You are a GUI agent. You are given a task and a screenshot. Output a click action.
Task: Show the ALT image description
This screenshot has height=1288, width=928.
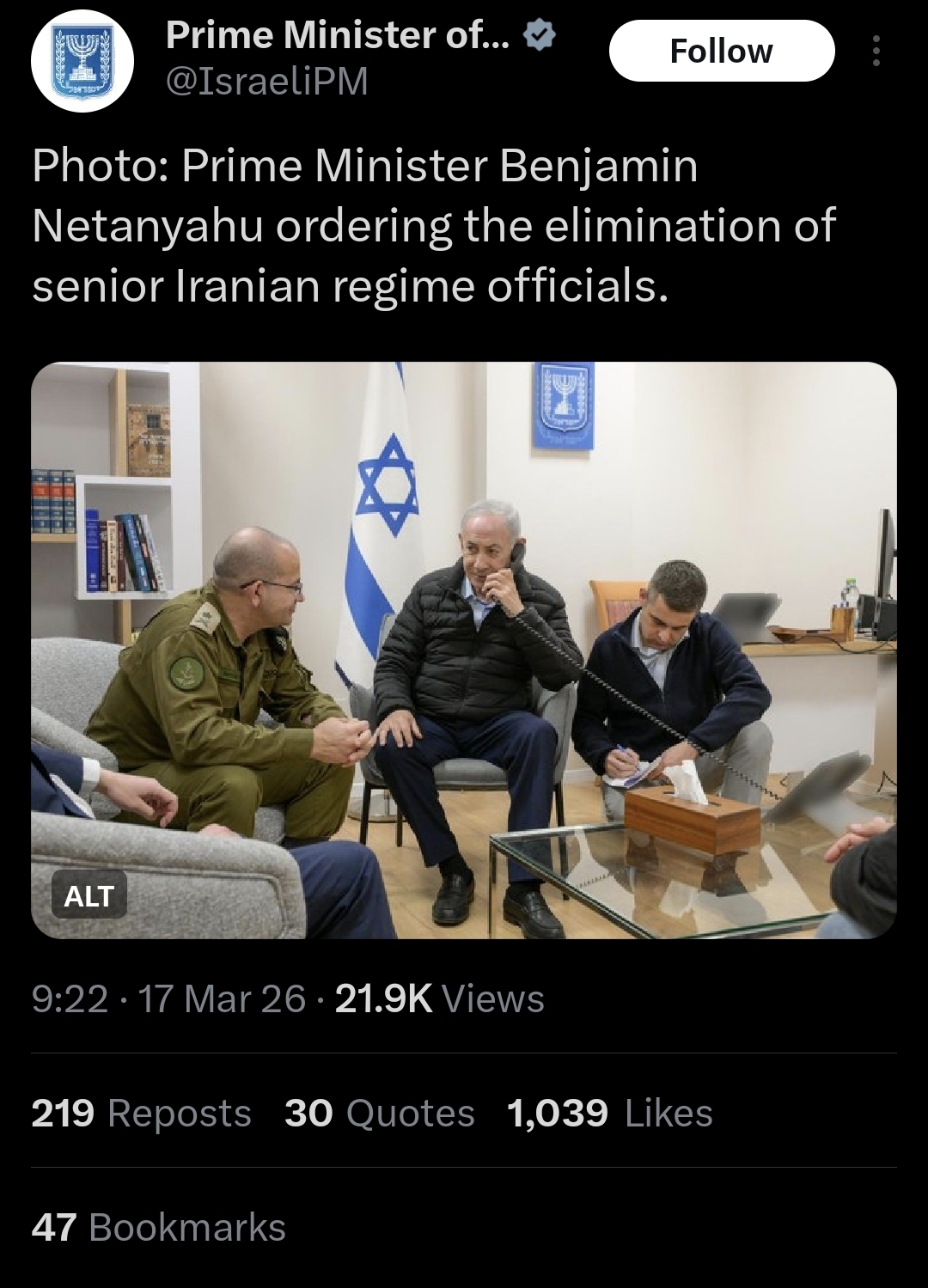[89, 895]
